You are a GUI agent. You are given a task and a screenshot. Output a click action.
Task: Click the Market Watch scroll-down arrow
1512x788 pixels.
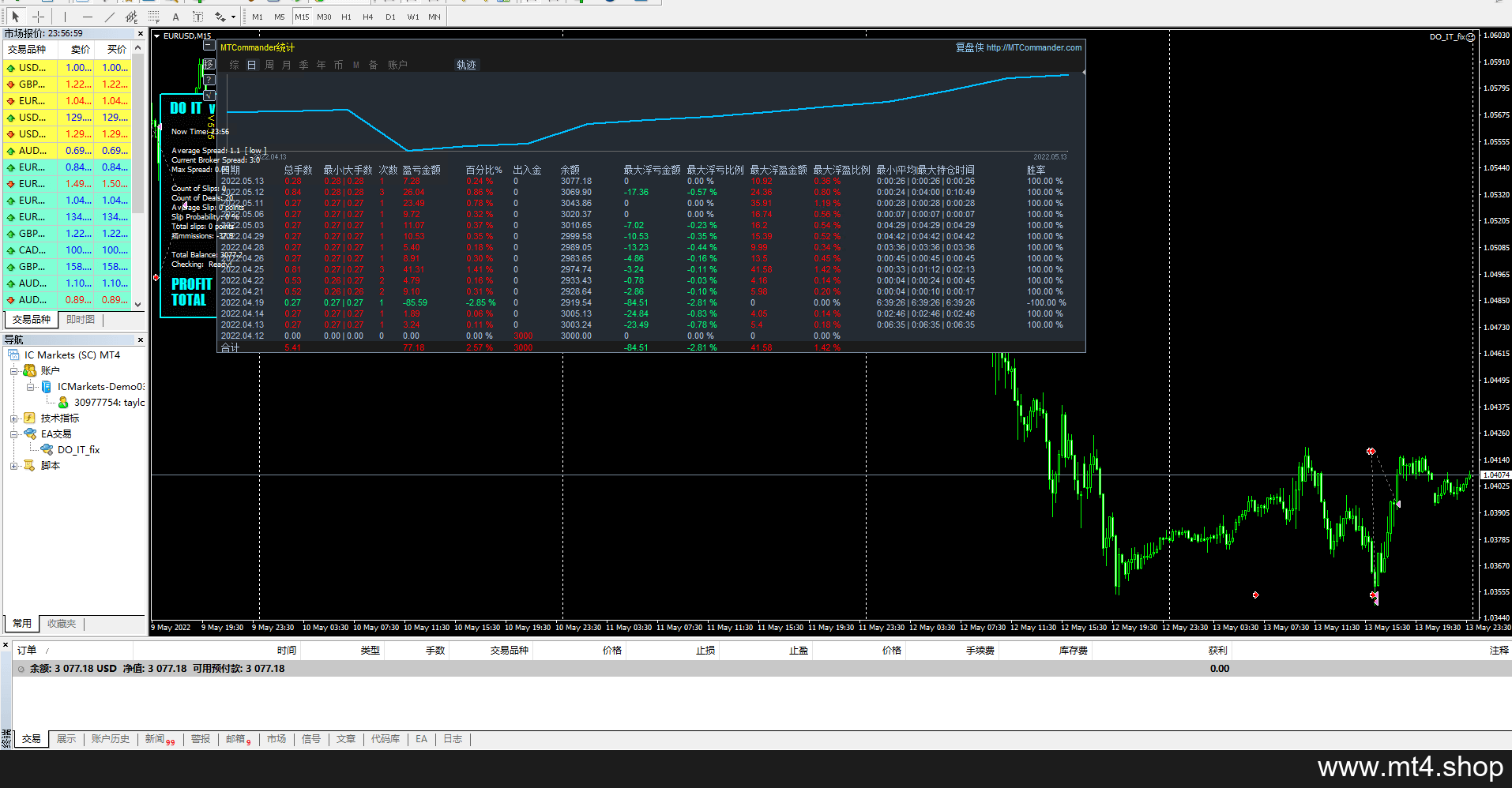138,303
